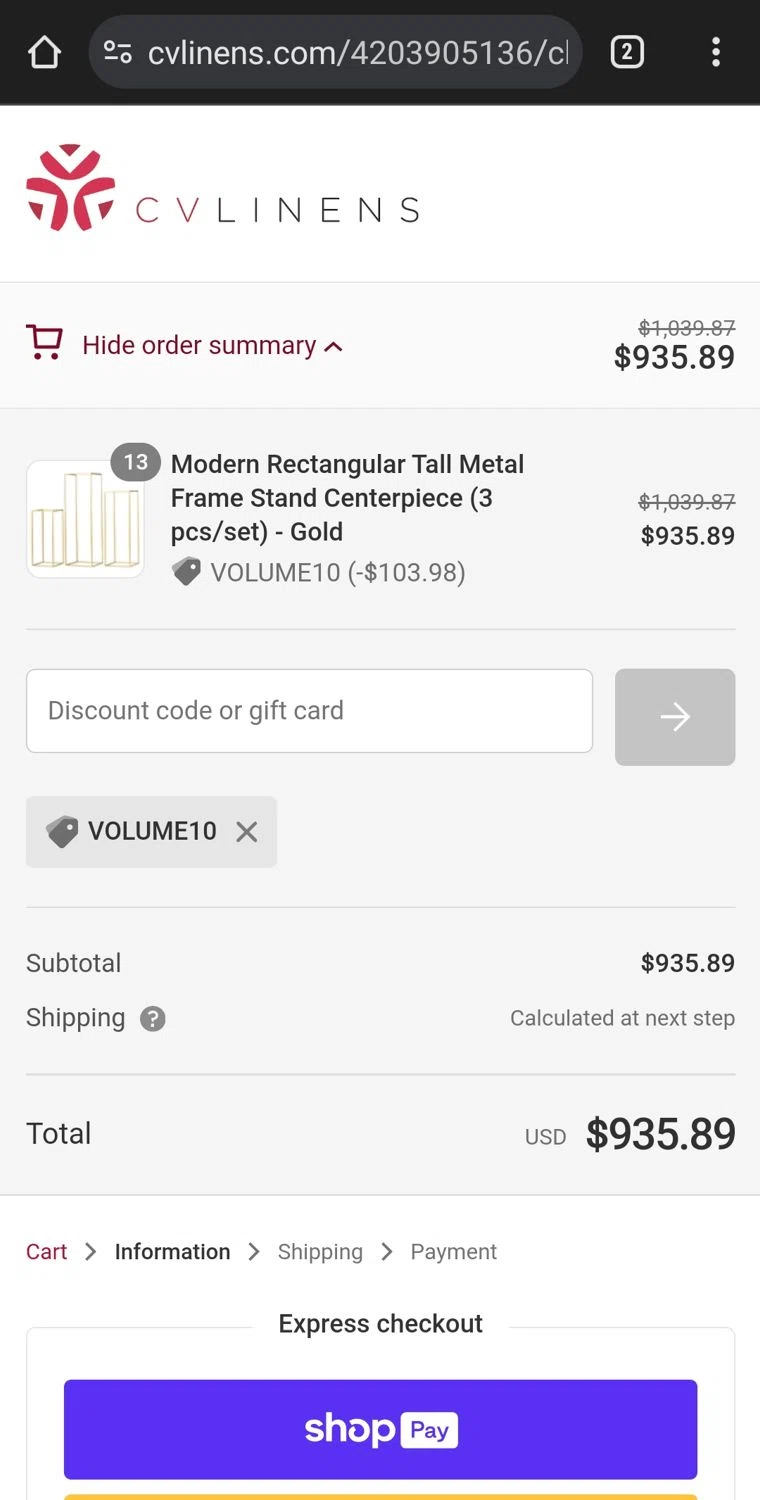Submit discount code with arrow button
760x1500 pixels.
[675, 717]
